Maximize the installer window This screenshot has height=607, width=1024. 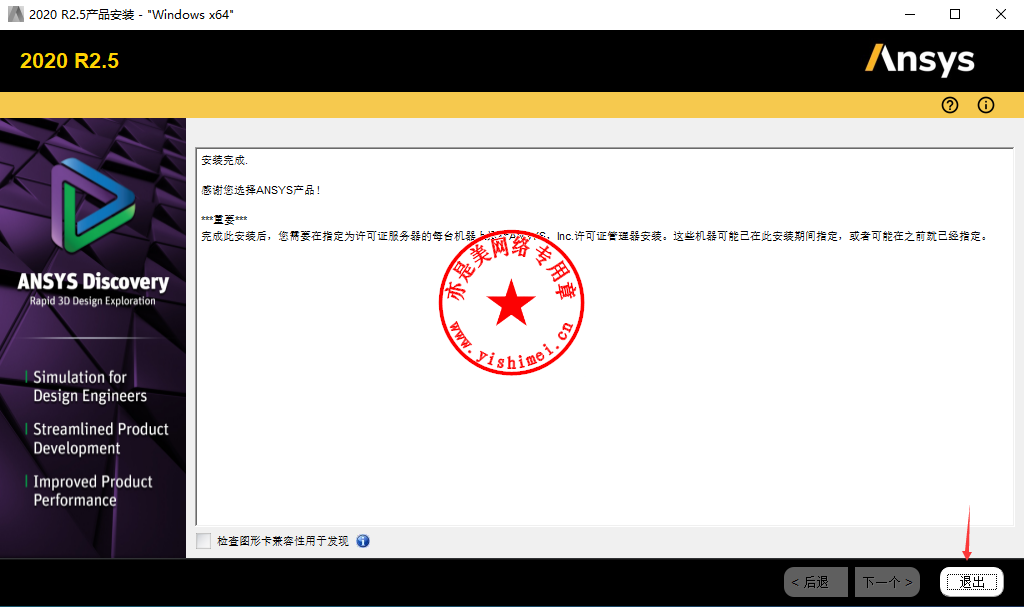click(x=955, y=14)
